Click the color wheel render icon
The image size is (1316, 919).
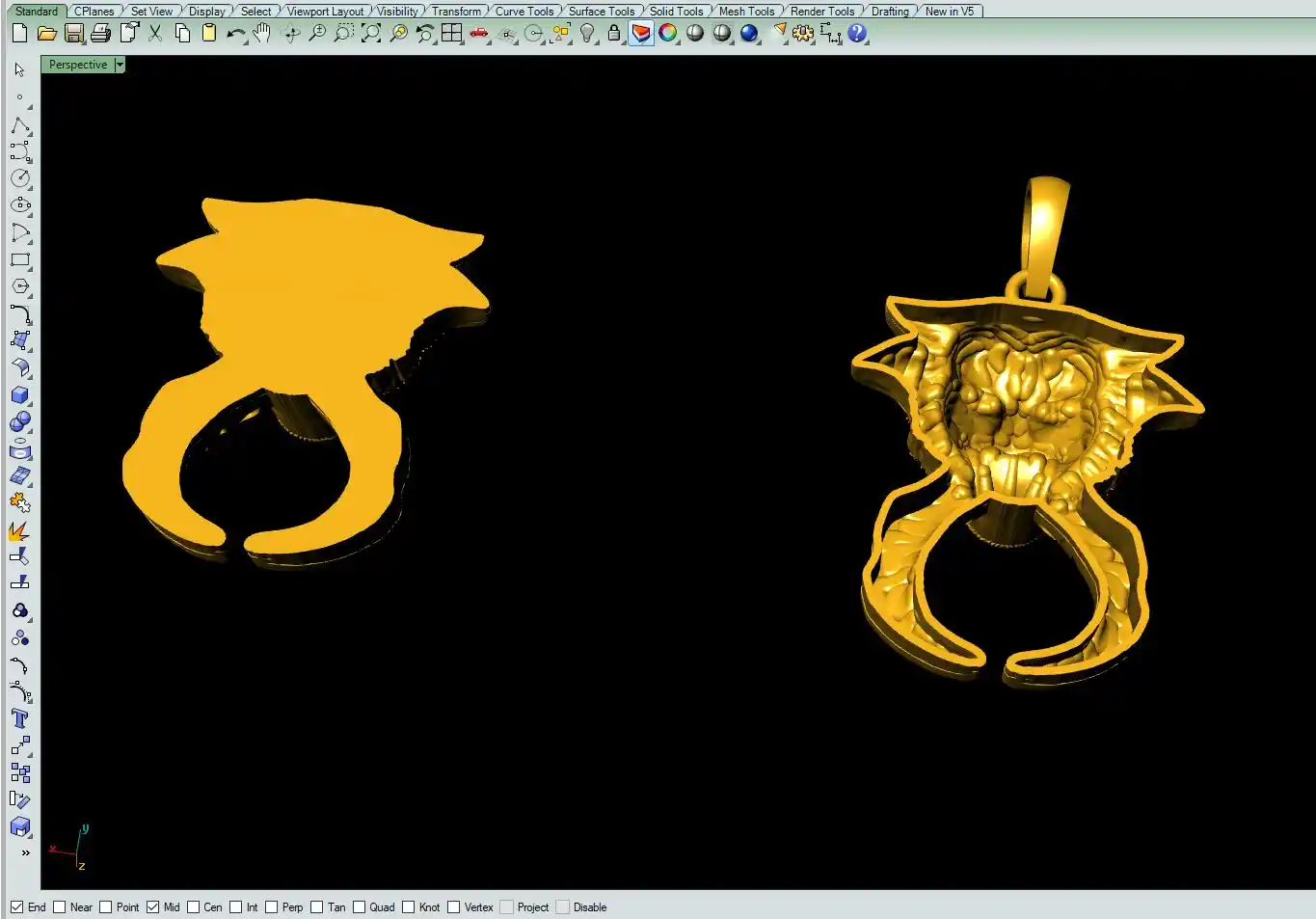pyautogui.click(x=667, y=34)
